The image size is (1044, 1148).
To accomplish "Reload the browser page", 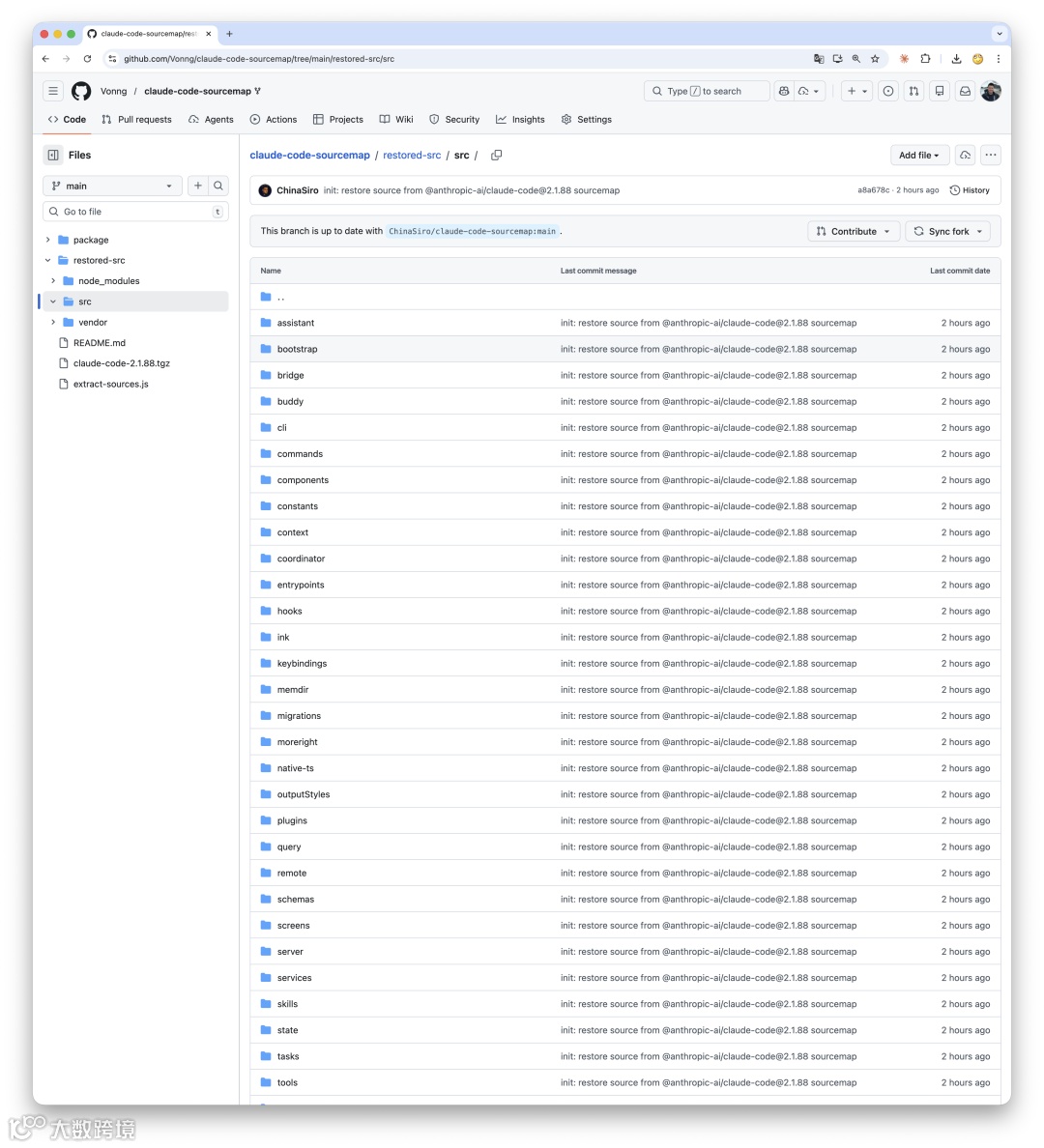I will [x=87, y=59].
